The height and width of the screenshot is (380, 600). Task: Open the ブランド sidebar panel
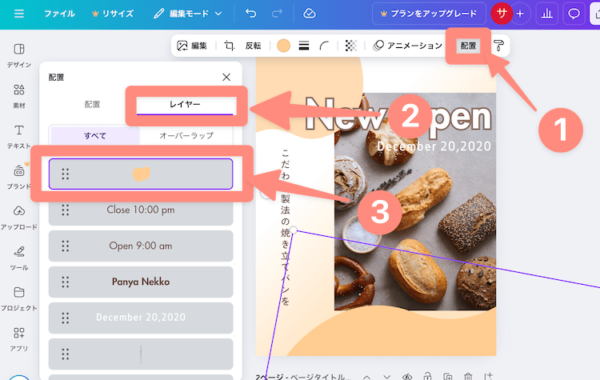(19, 177)
